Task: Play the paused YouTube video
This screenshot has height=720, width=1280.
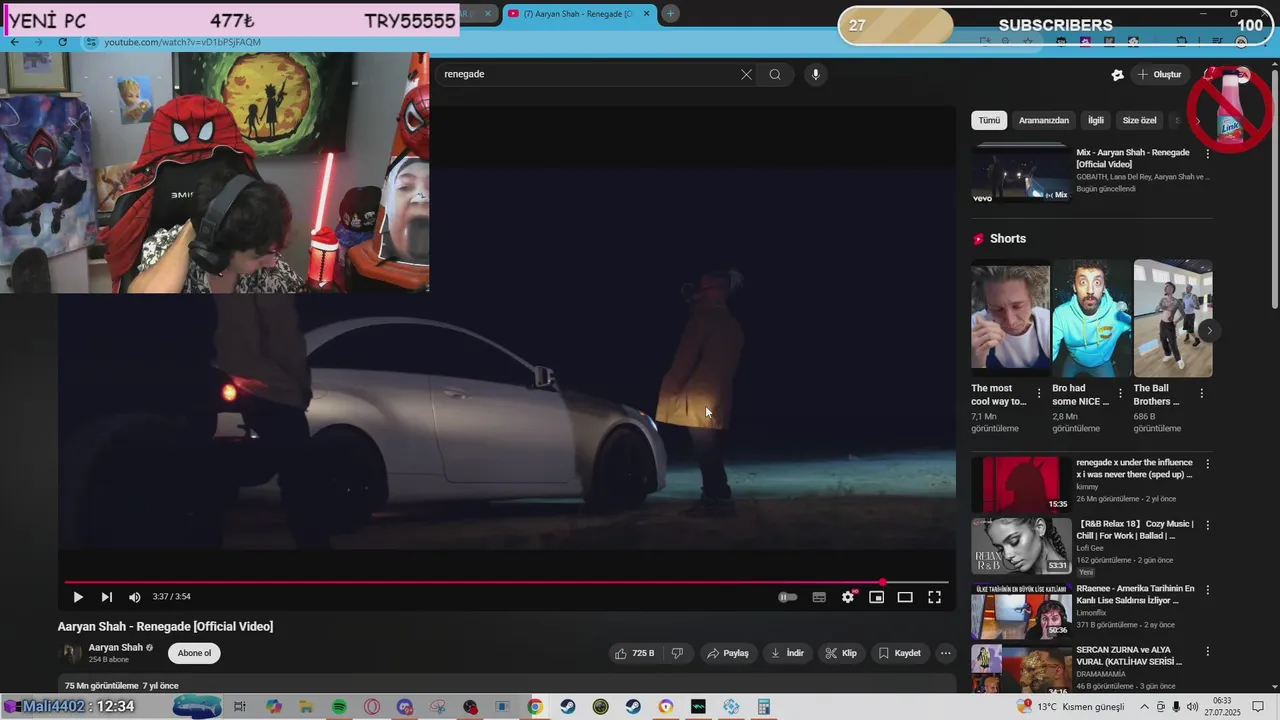Action: [x=78, y=597]
